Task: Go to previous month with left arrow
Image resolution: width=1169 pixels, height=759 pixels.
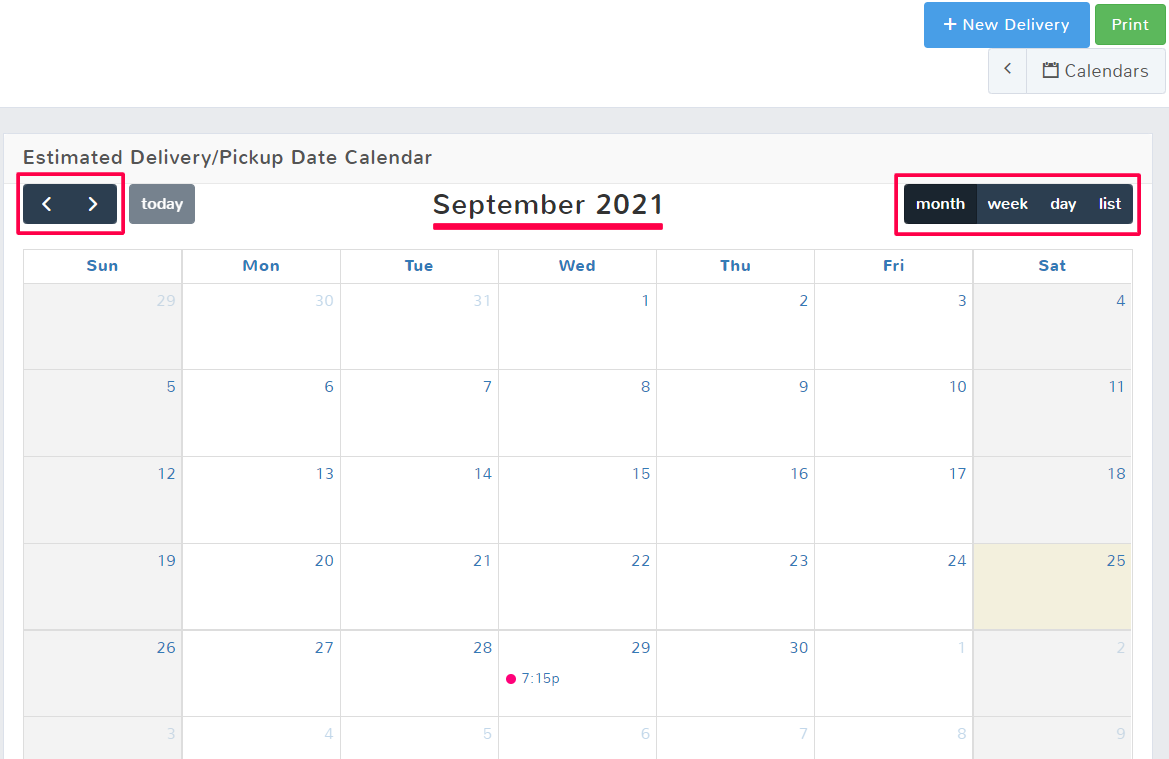Action: 47,204
